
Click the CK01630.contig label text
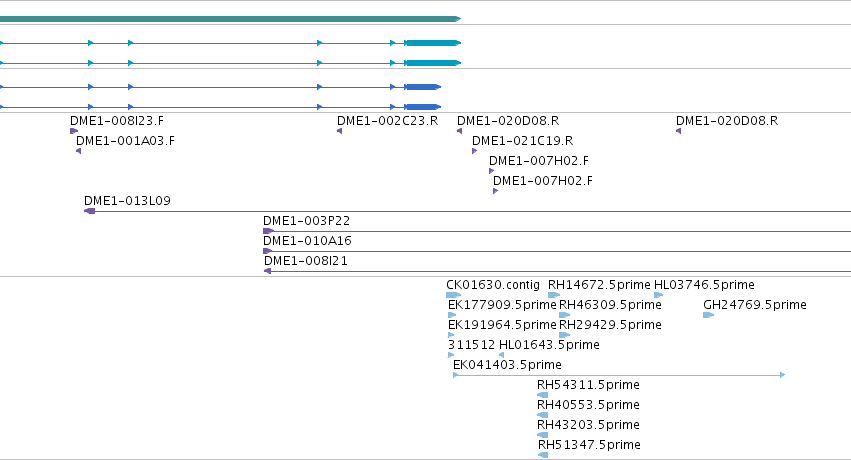coord(493,285)
